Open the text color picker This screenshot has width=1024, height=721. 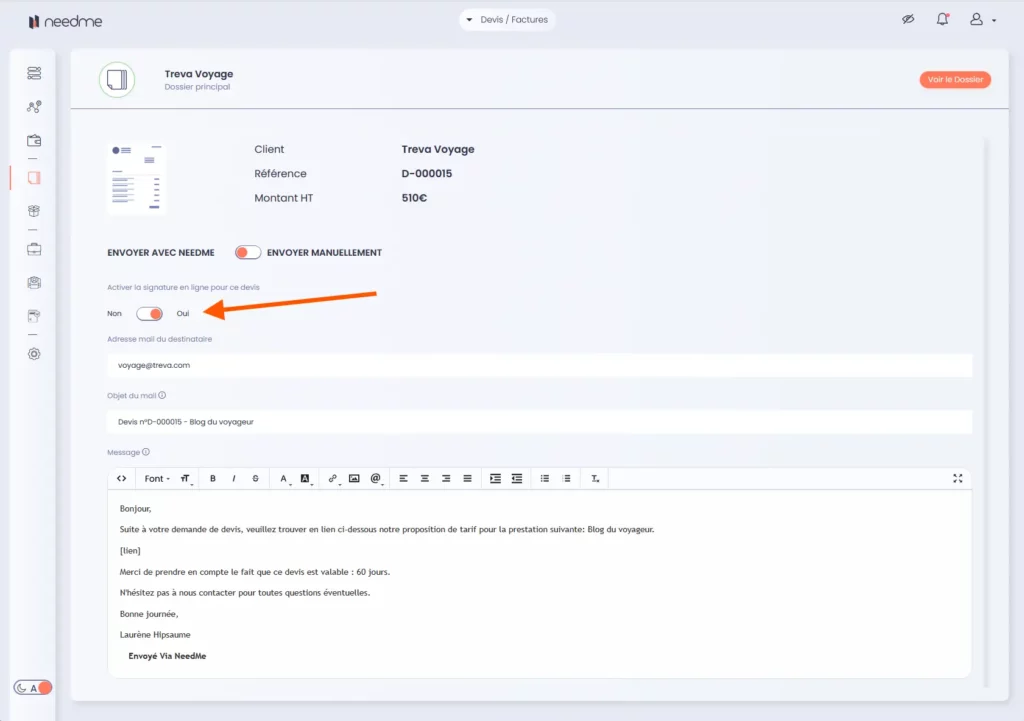pos(285,479)
